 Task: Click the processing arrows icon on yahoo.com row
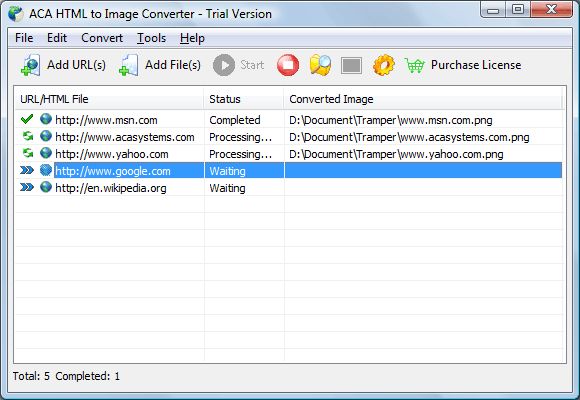(x=28, y=153)
